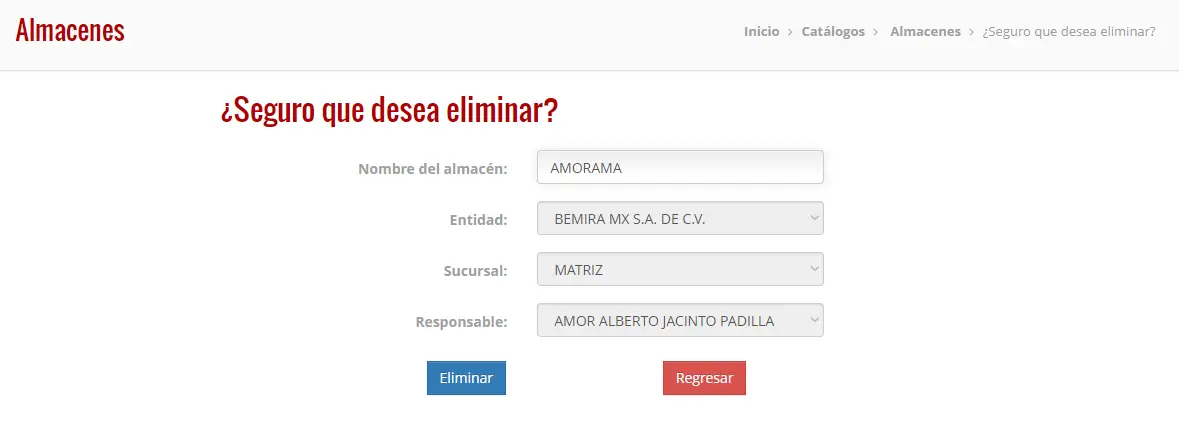Go back using the Regresar button
This screenshot has height=433, width=1179.
[x=705, y=378]
